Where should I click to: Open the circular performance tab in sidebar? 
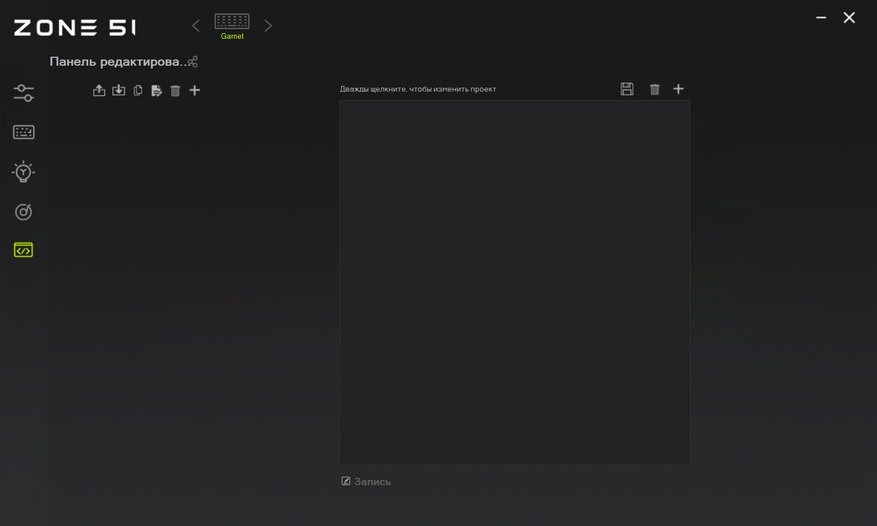click(x=23, y=212)
